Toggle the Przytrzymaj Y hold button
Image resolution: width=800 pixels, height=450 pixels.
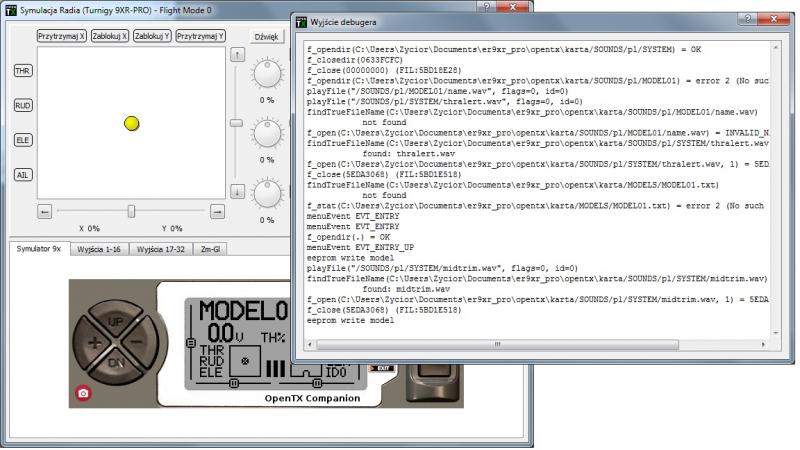coord(200,36)
